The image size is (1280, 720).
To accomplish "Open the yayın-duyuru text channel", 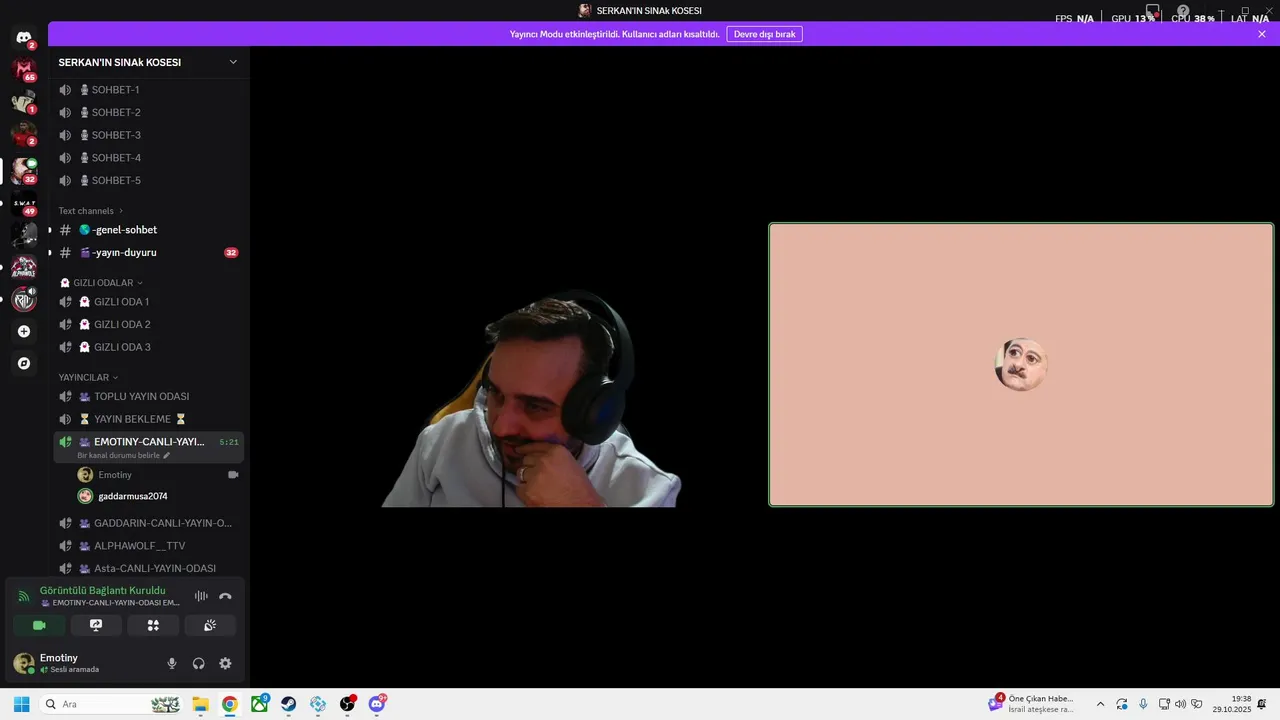I will [149, 253].
